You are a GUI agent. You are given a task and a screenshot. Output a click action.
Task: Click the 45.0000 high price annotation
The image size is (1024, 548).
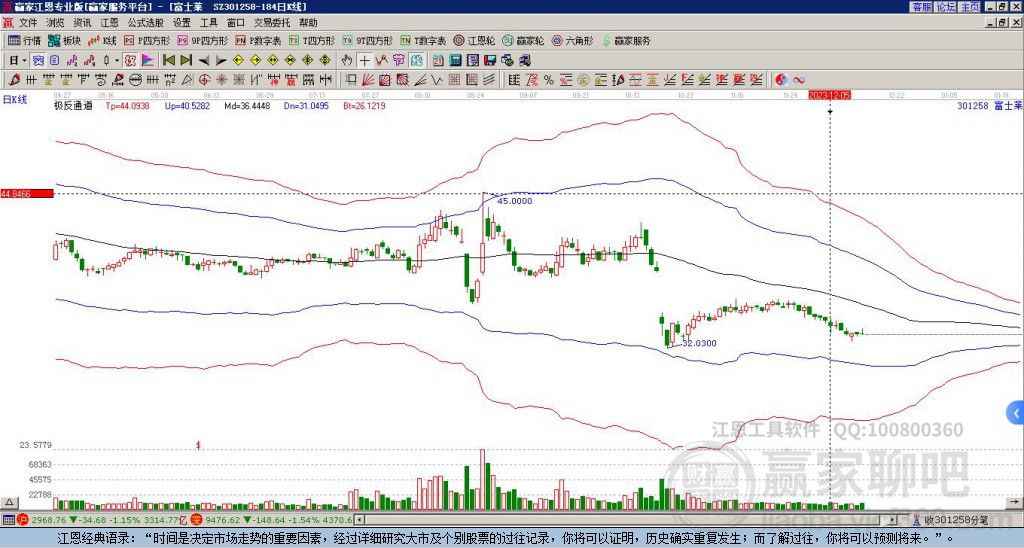tap(515, 201)
